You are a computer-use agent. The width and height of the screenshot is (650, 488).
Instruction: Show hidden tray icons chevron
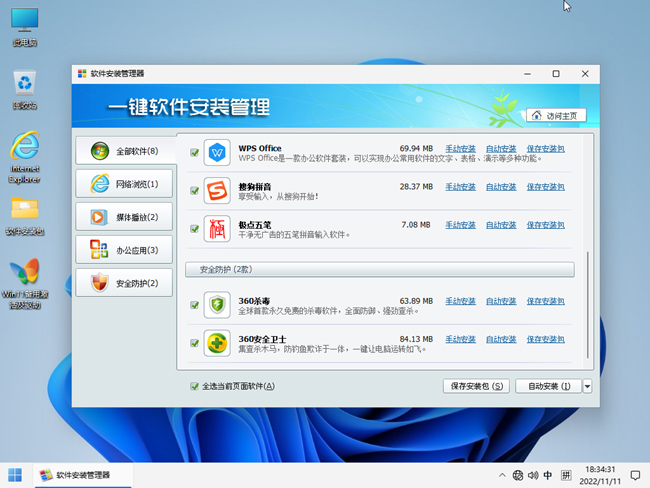(x=502, y=475)
